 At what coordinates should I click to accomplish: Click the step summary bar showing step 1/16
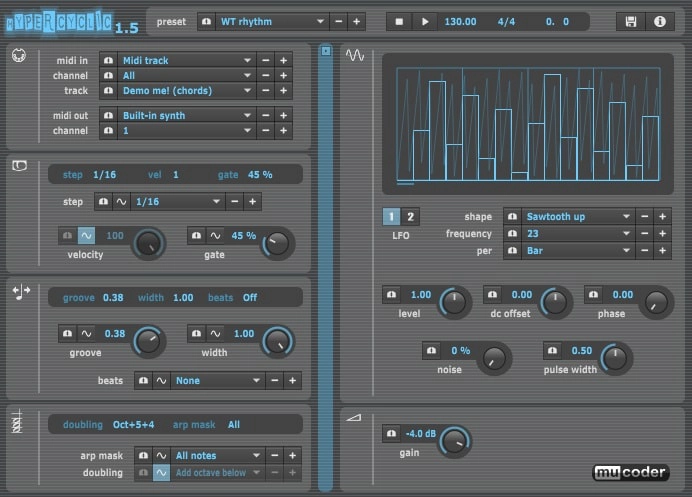click(175, 175)
